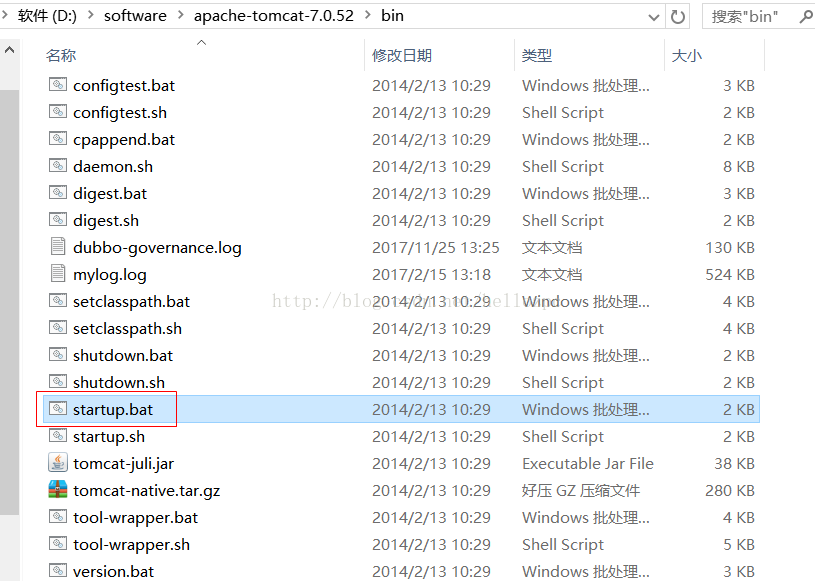The image size is (815, 581).
Task: Click the shutdown.sh file icon
Action: [x=58, y=381]
